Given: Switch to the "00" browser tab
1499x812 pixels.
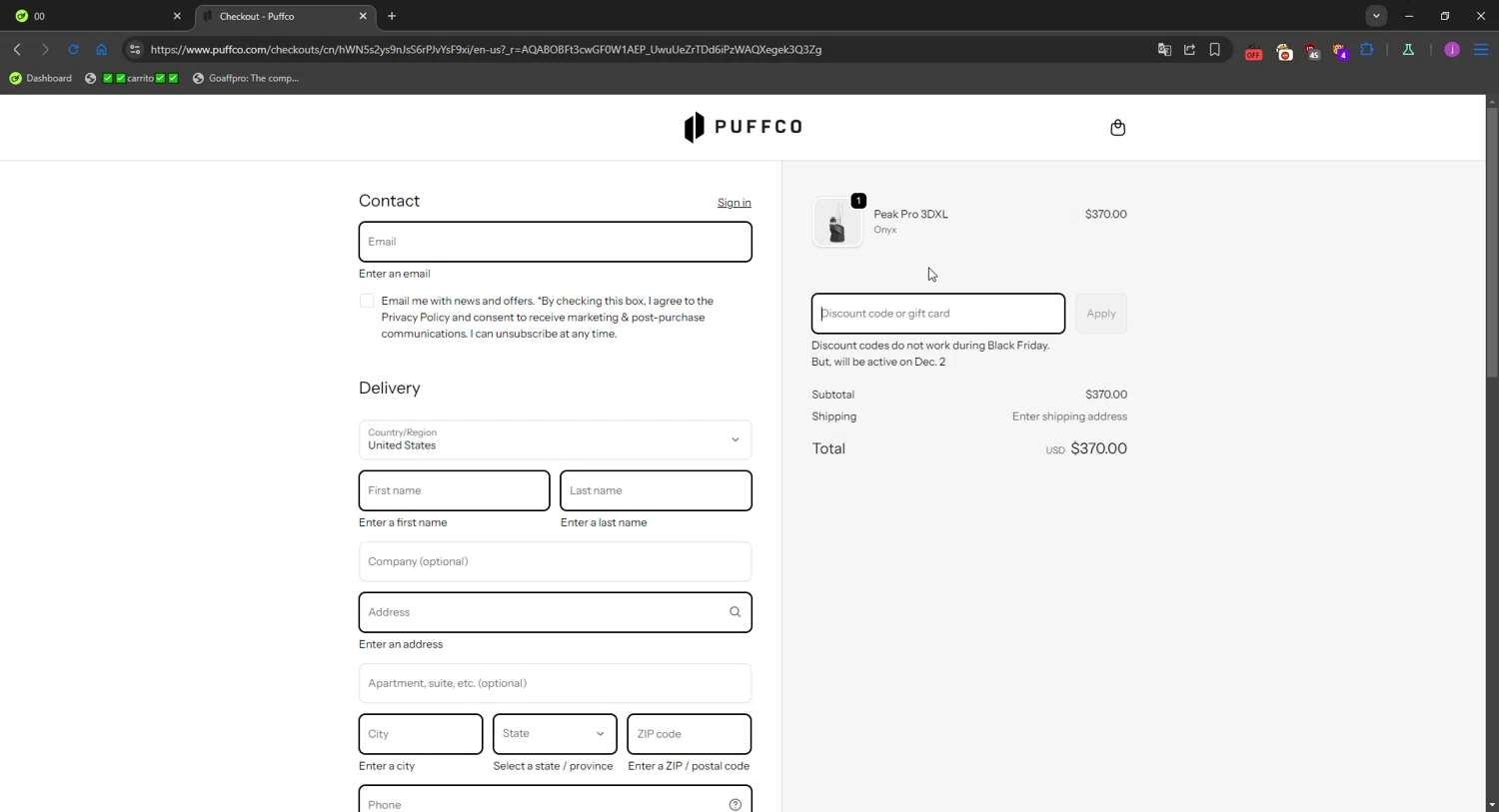Looking at the screenshot, I should [x=95, y=16].
